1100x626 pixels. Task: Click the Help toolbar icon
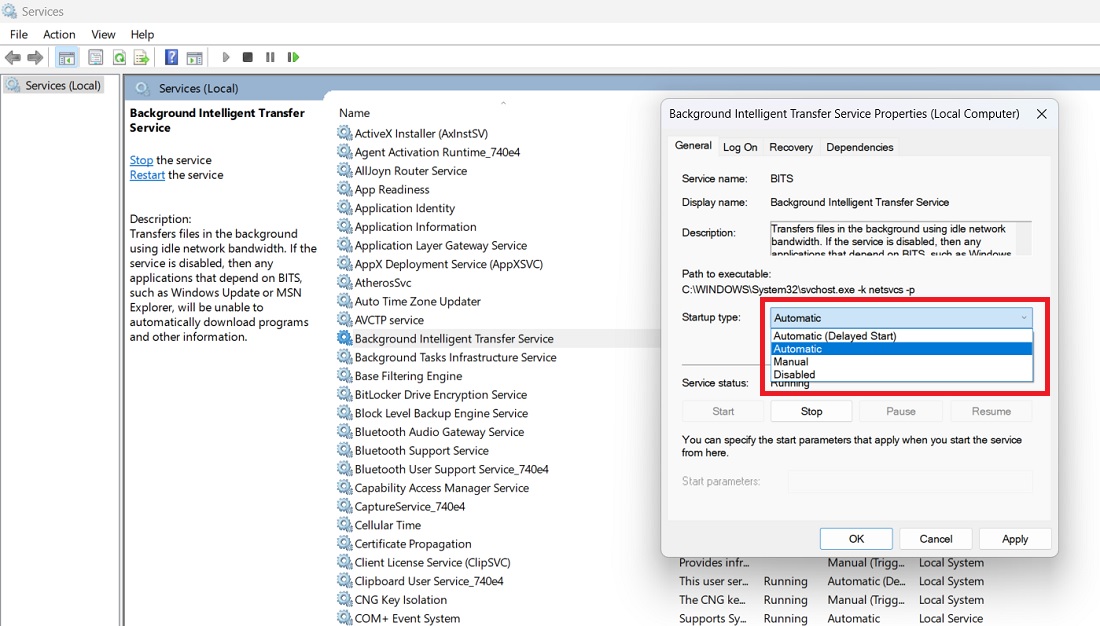[170, 57]
